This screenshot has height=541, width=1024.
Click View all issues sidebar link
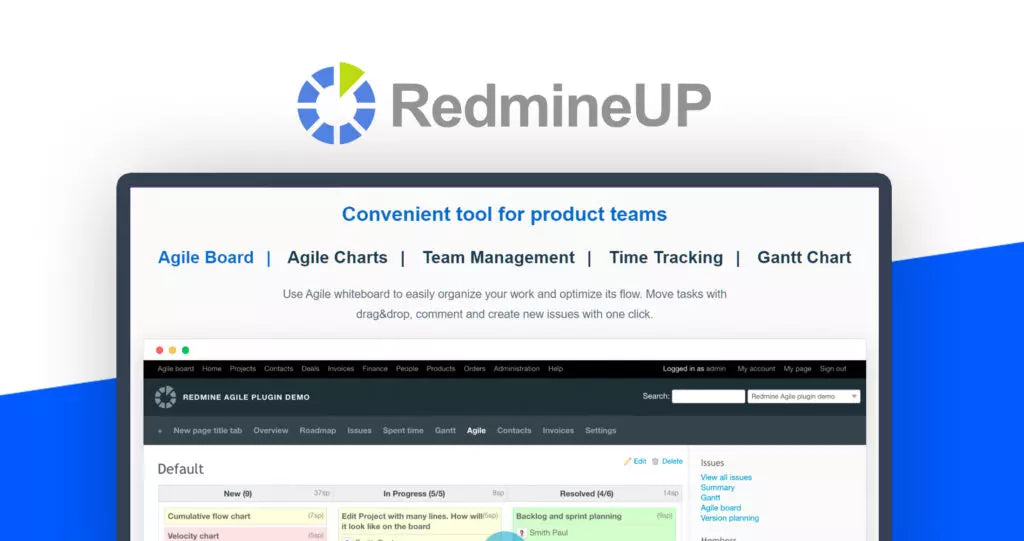coord(726,478)
